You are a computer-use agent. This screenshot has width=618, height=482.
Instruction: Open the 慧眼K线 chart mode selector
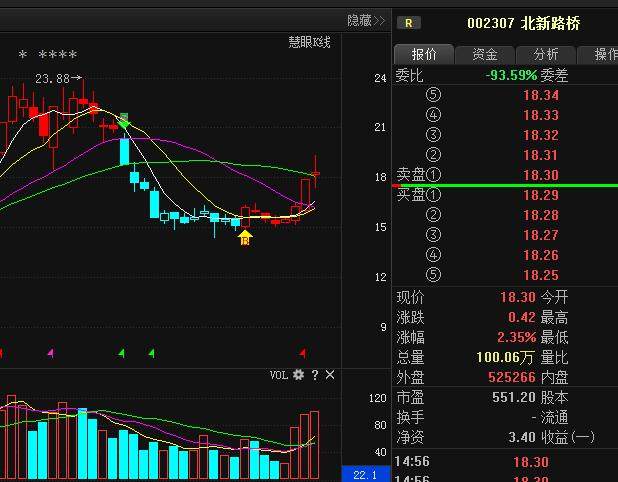[309, 42]
